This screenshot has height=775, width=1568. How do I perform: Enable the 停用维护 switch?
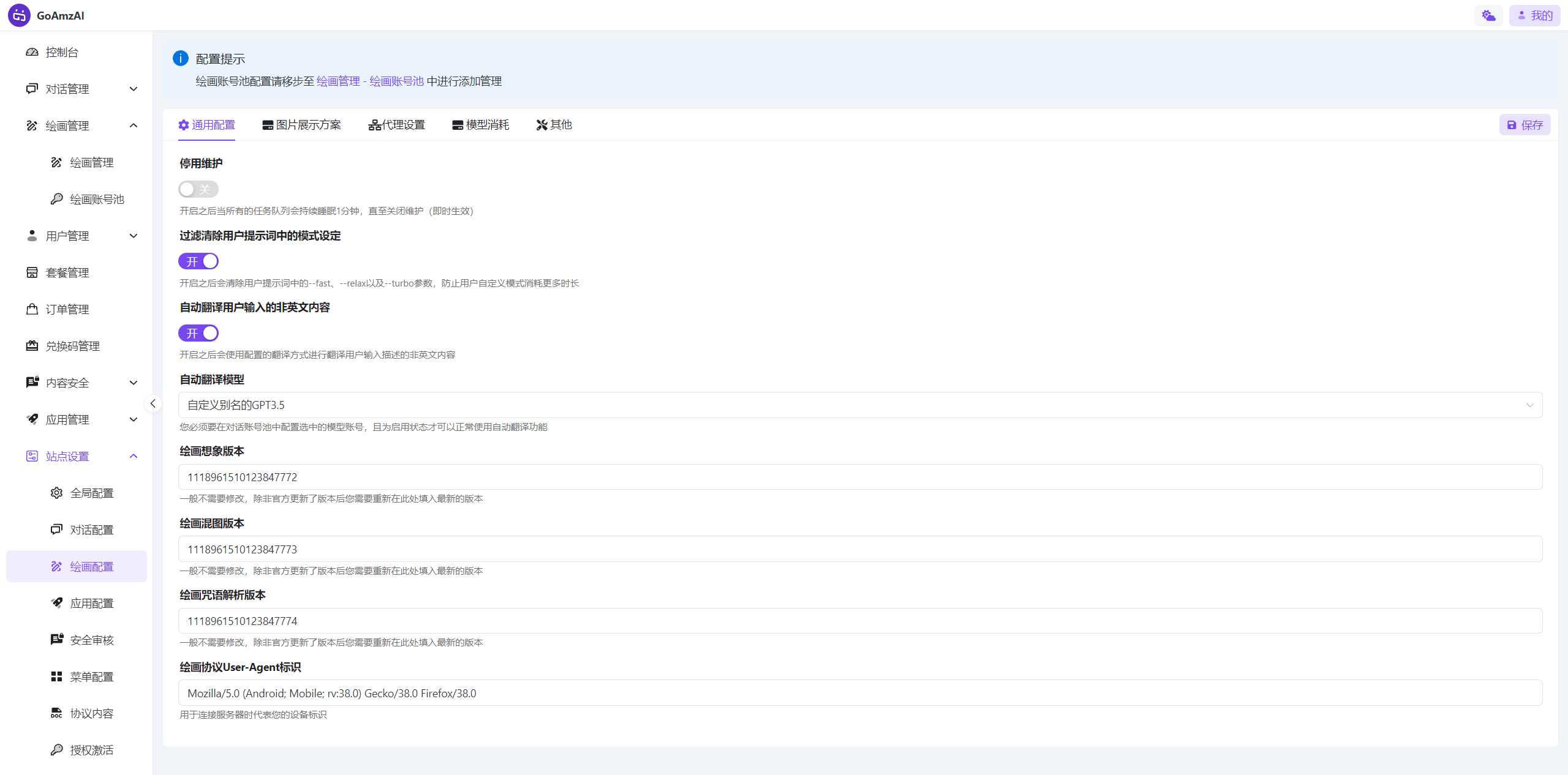[198, 189]
